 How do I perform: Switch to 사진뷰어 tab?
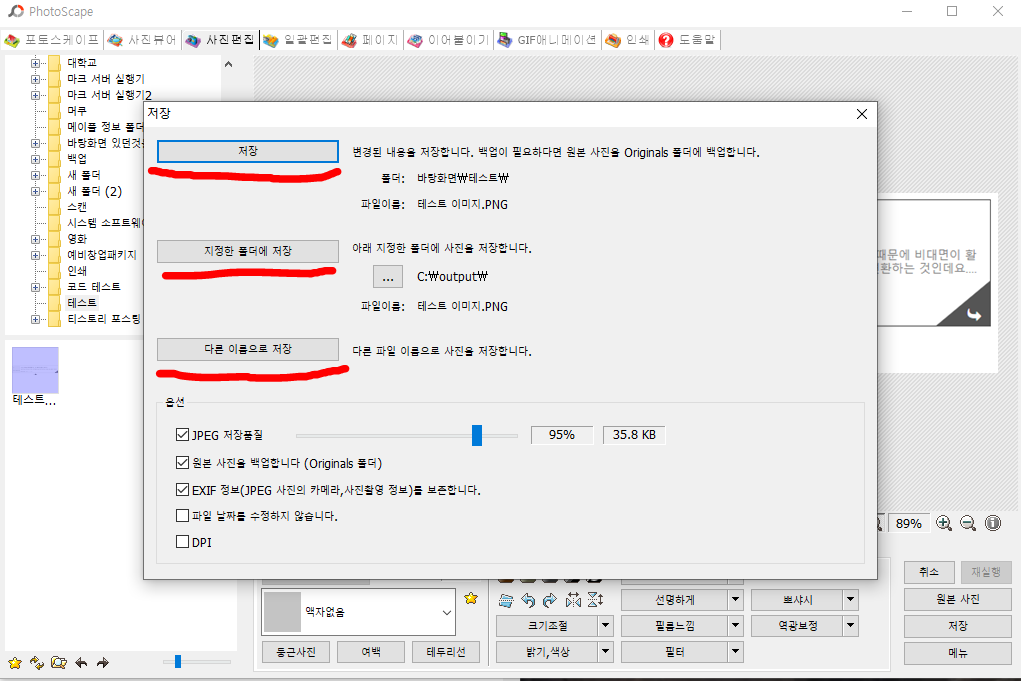[143, 40]
